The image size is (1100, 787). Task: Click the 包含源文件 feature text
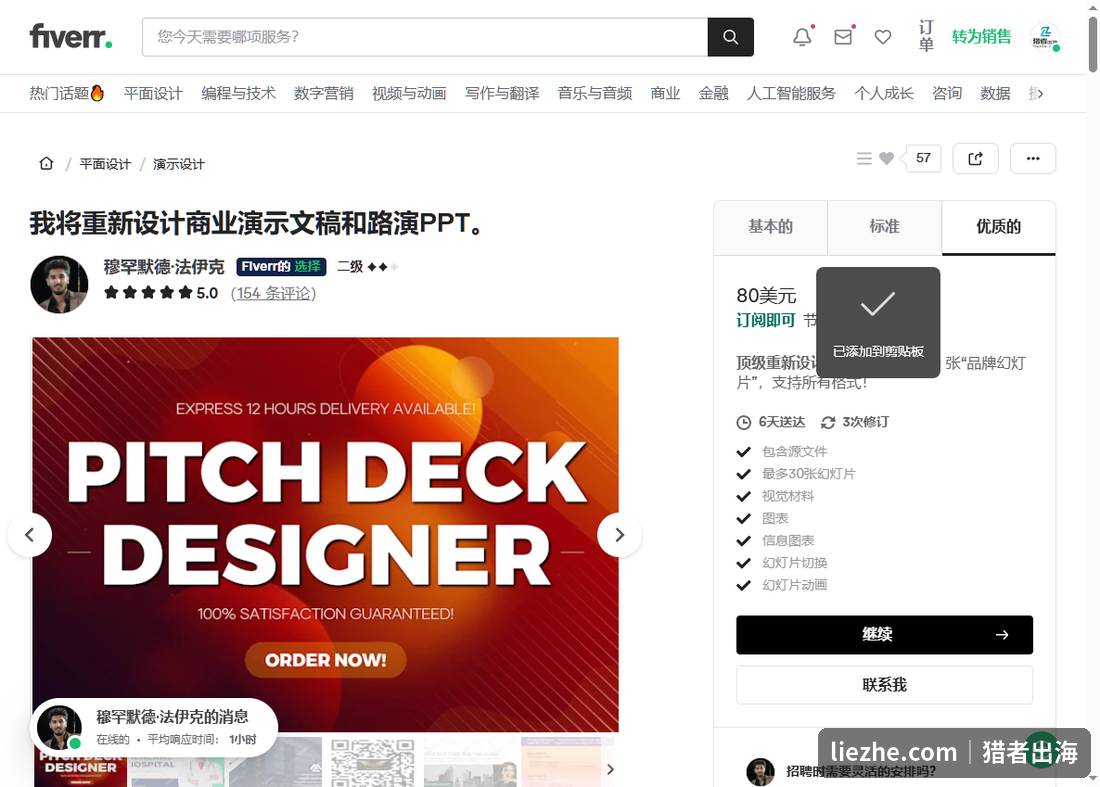tap(795, 452)
